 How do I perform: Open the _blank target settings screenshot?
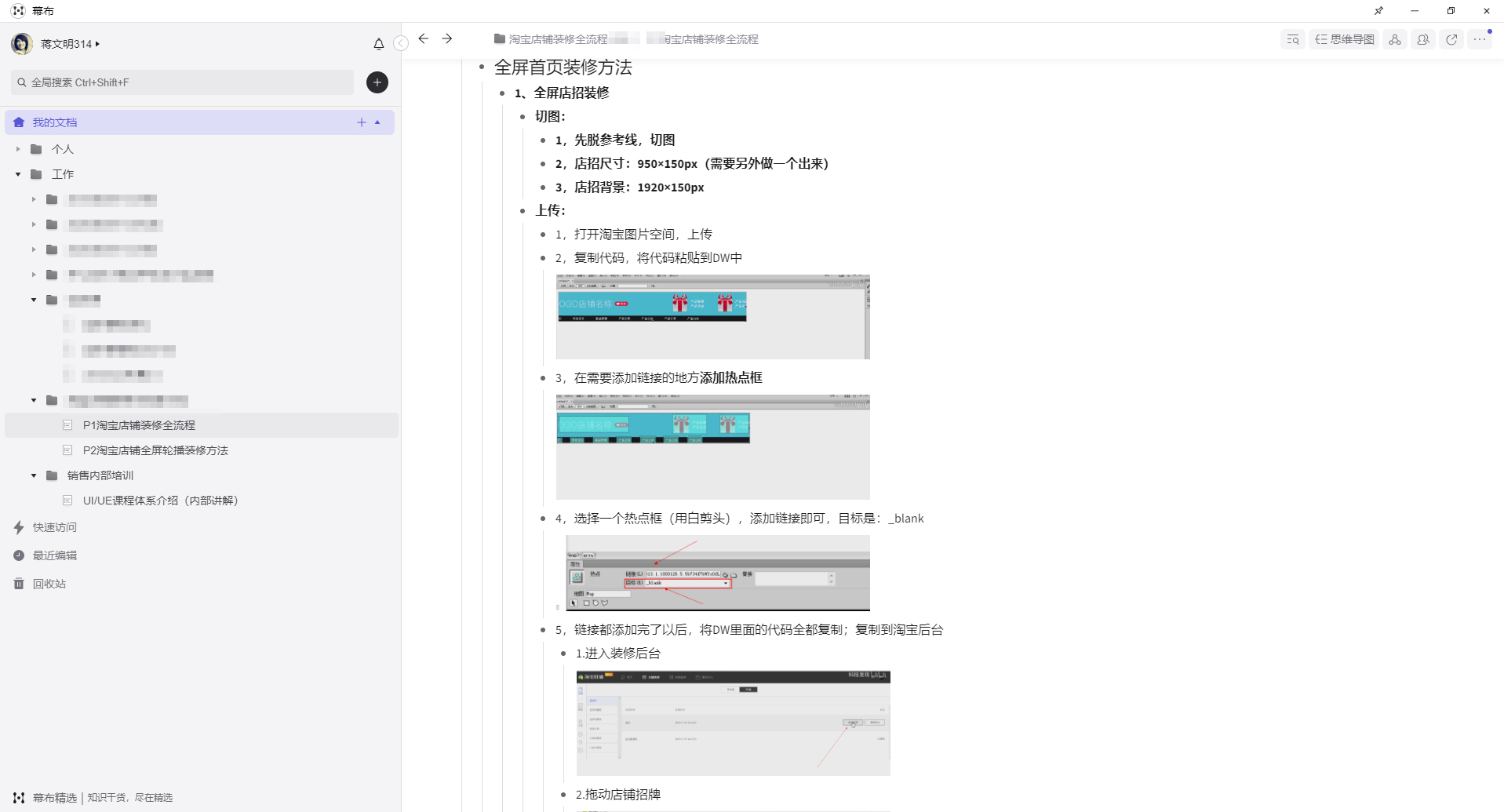click(718, 573)
